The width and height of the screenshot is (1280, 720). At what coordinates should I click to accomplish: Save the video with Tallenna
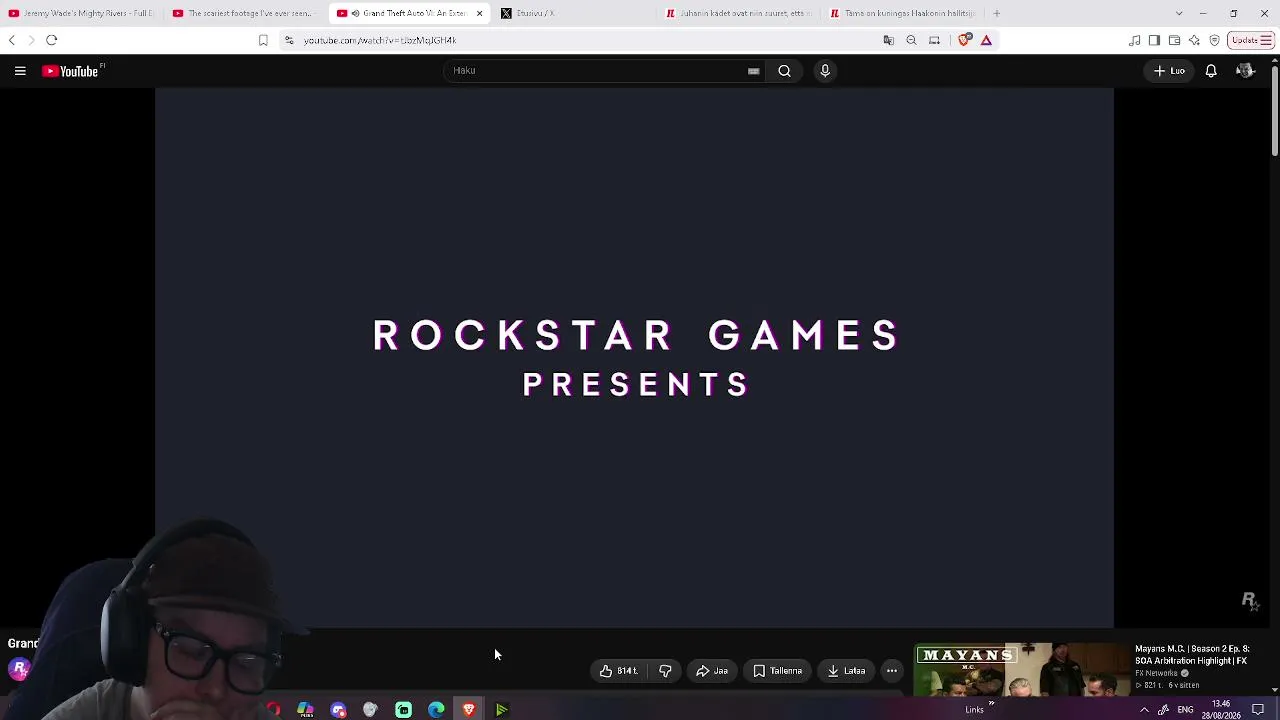pyautogui.click(x=778, y=671)
